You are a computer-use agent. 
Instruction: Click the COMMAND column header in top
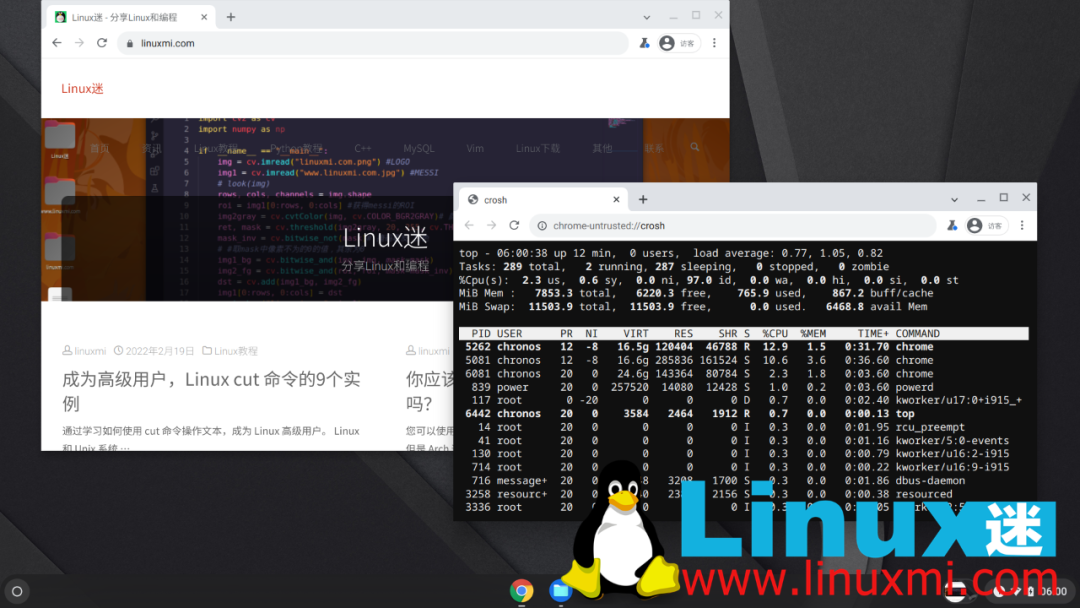point(917,333)
